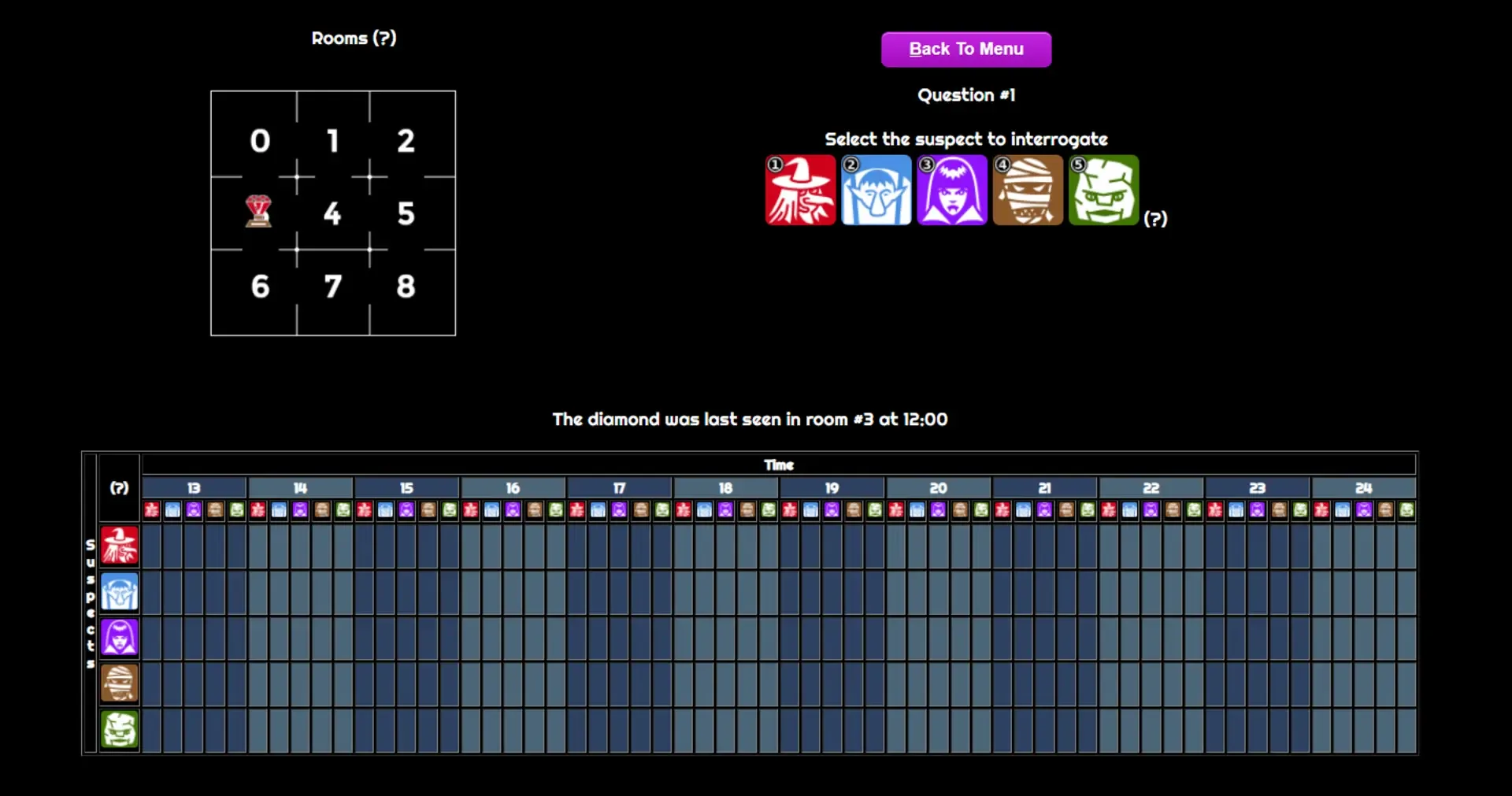Click the hour 18 timeline header
The image size is (1512, 796).
click(x=725, y=488)
